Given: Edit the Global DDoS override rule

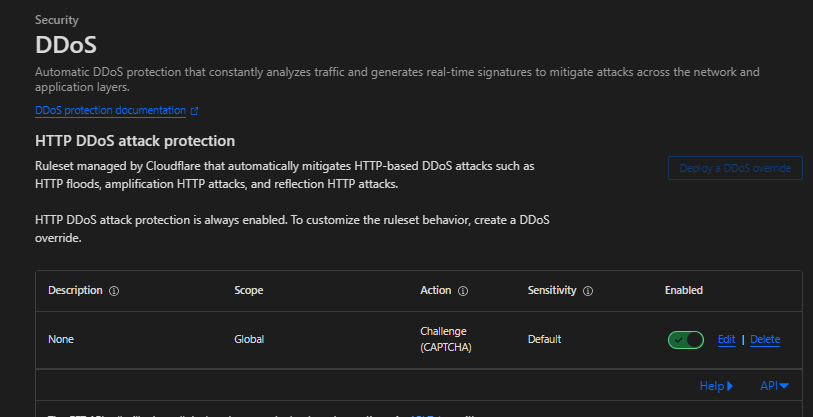Looking at the screenshot, I should (x=726, y=340).
